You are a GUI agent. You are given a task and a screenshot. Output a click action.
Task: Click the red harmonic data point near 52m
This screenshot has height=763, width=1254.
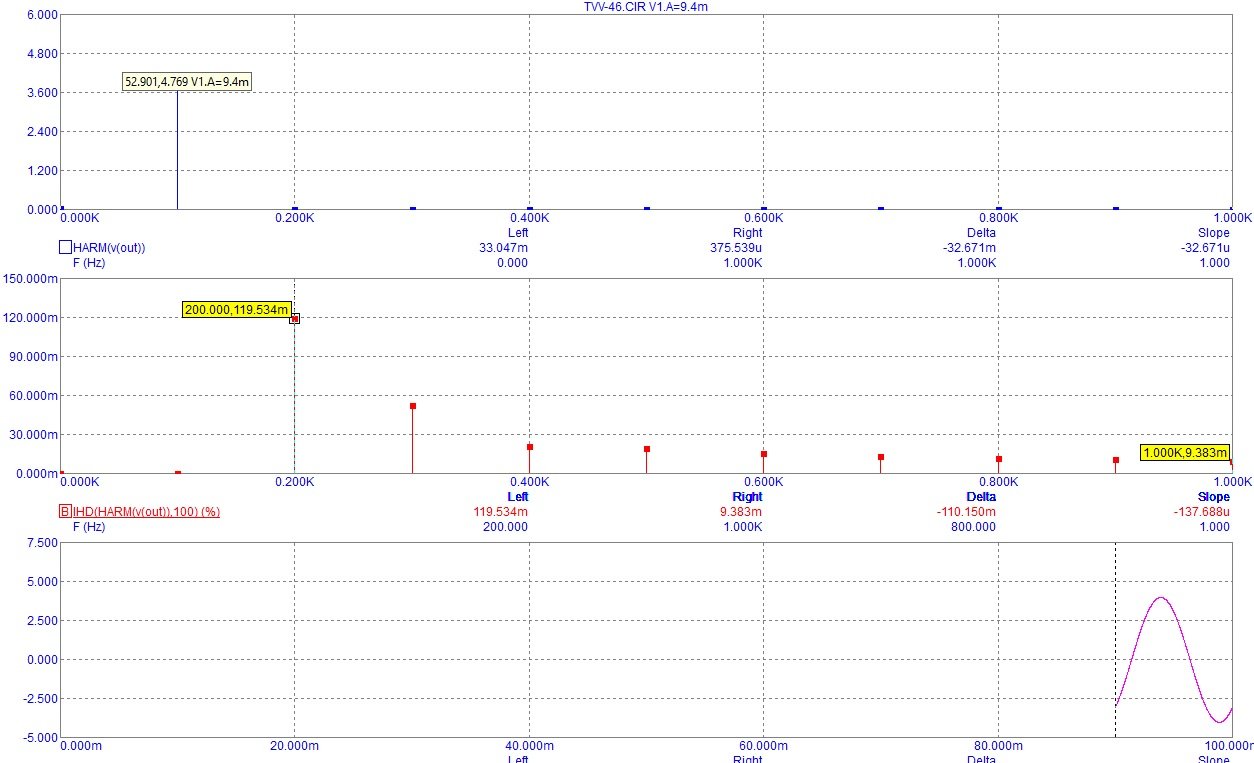(412, 406)
